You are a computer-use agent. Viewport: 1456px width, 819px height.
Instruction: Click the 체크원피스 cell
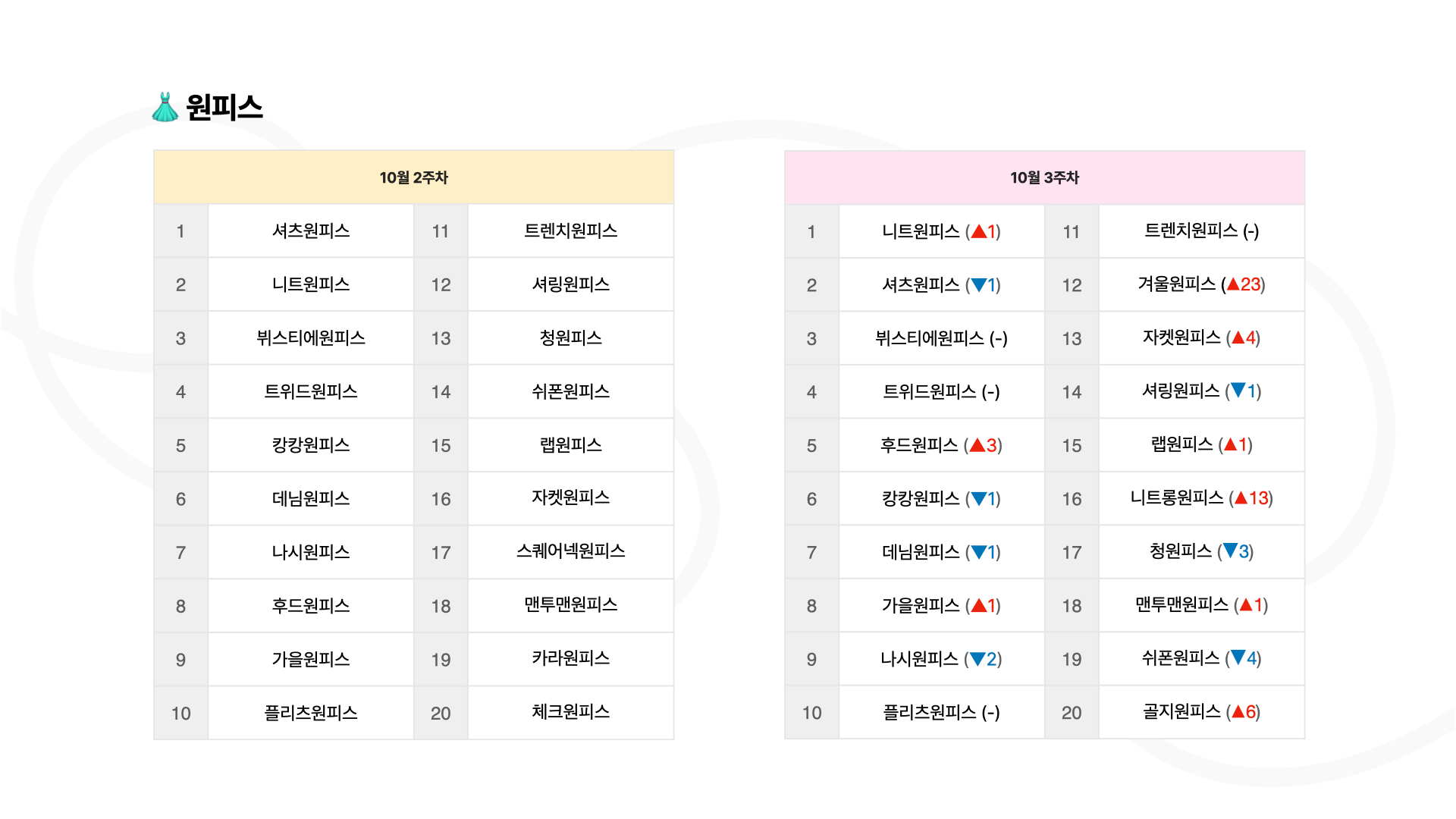click(x=571, y=712)
